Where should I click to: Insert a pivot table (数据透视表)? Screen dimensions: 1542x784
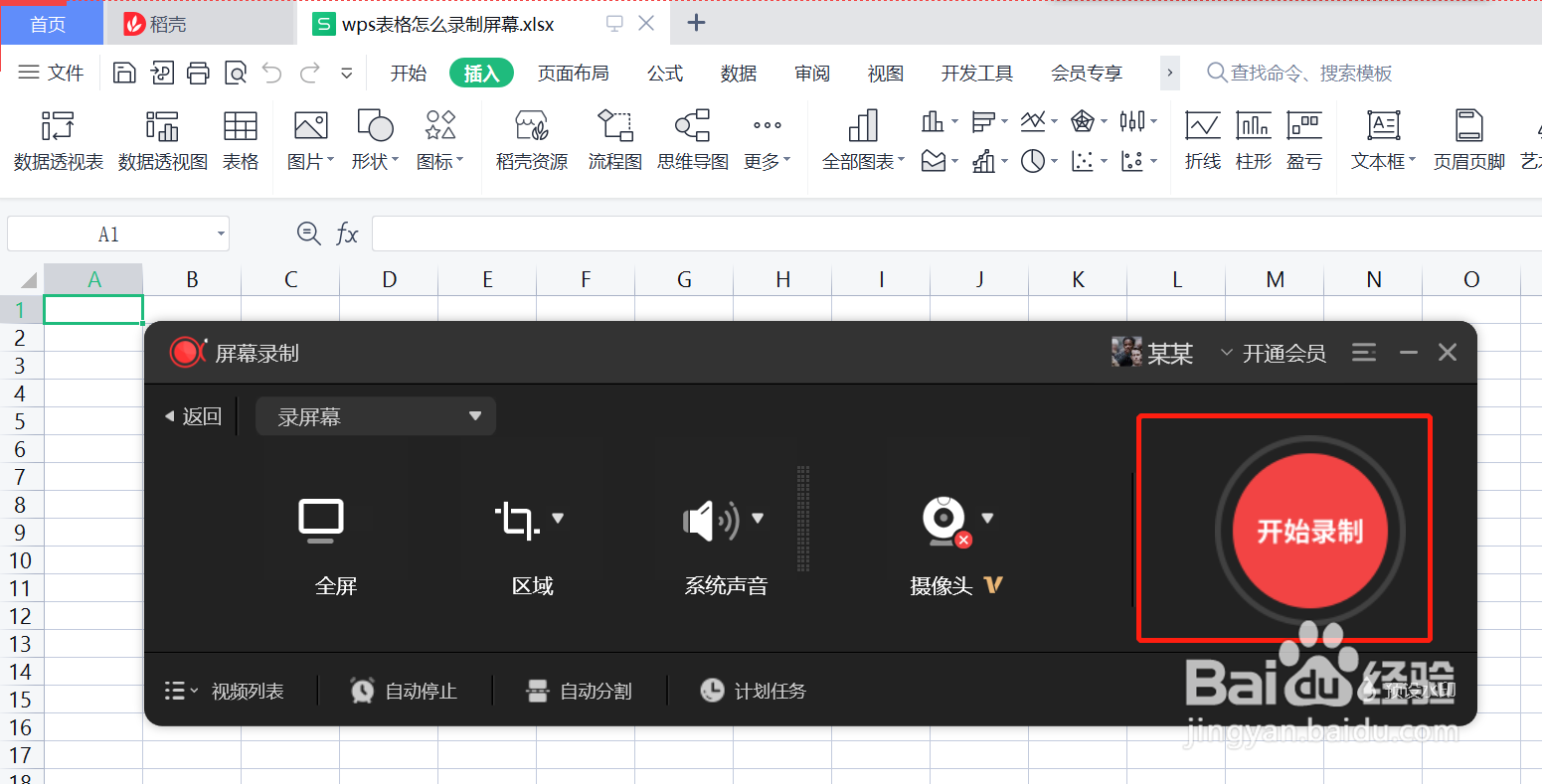[x=57, y=139]
